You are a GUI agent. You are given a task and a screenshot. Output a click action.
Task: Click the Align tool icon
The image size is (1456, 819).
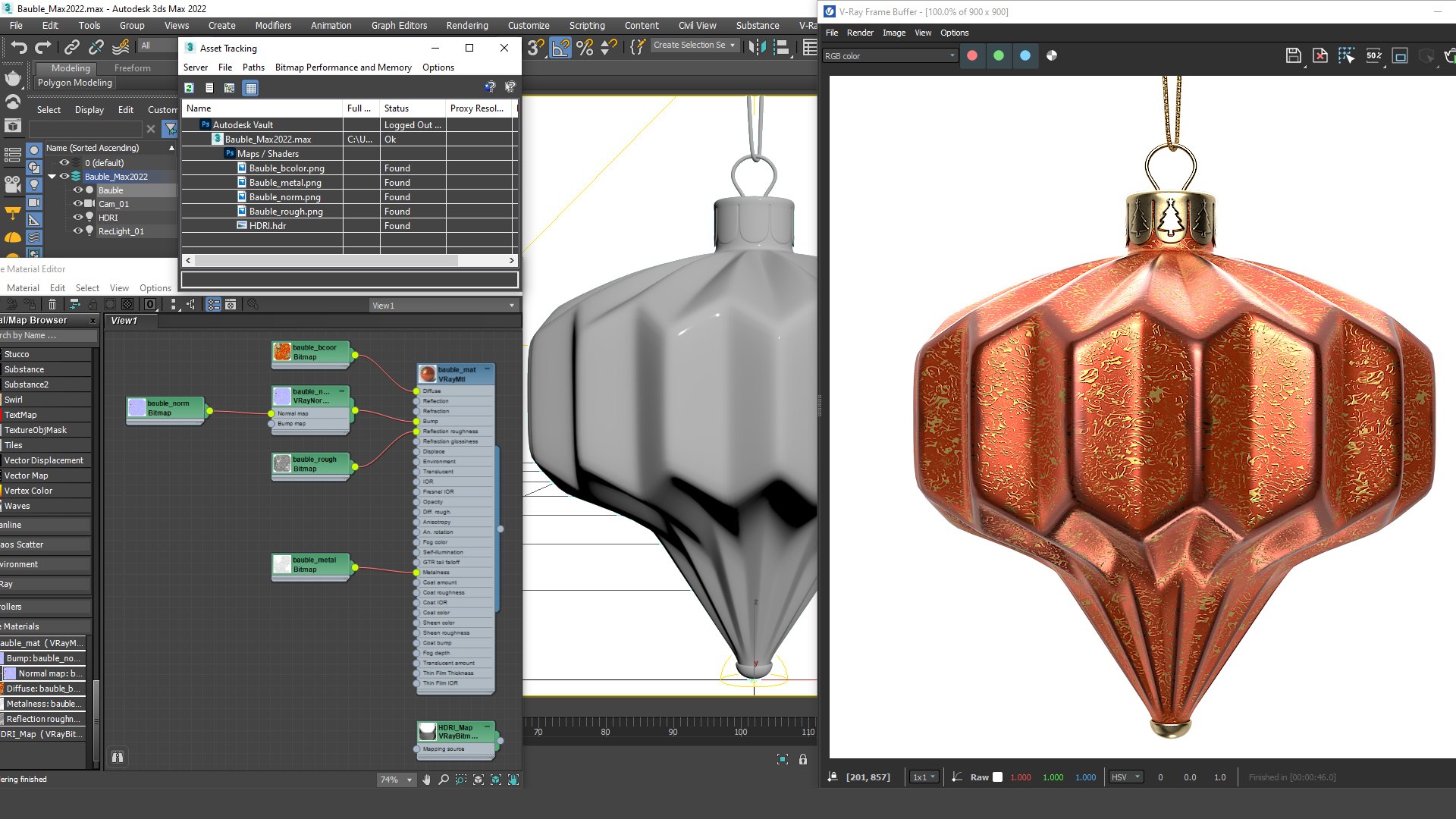pyautogui.click(x=782, y=48)
